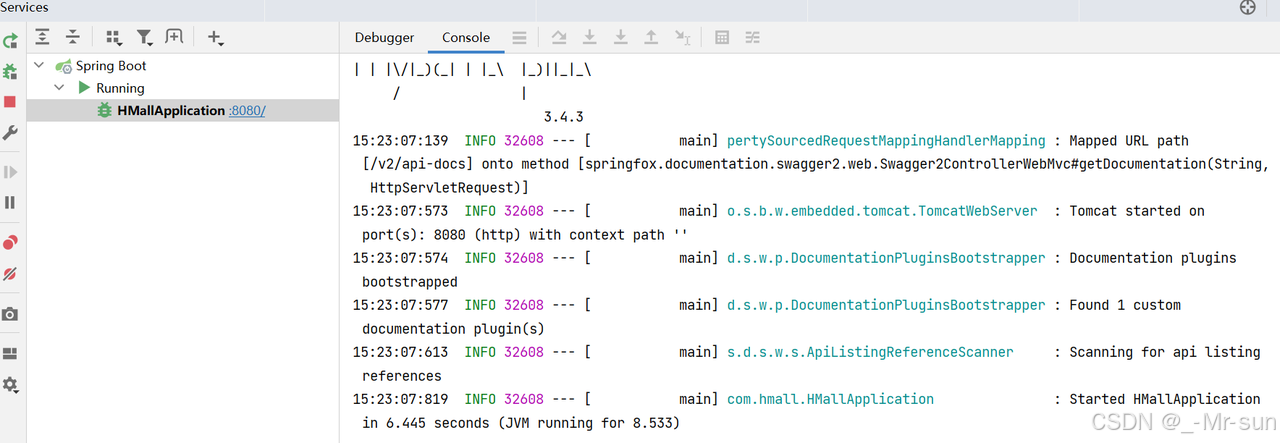Click the Step Into debugger icon
Image resolution: width=1280 pixels, height=443 pixels.
click(590, 37)
